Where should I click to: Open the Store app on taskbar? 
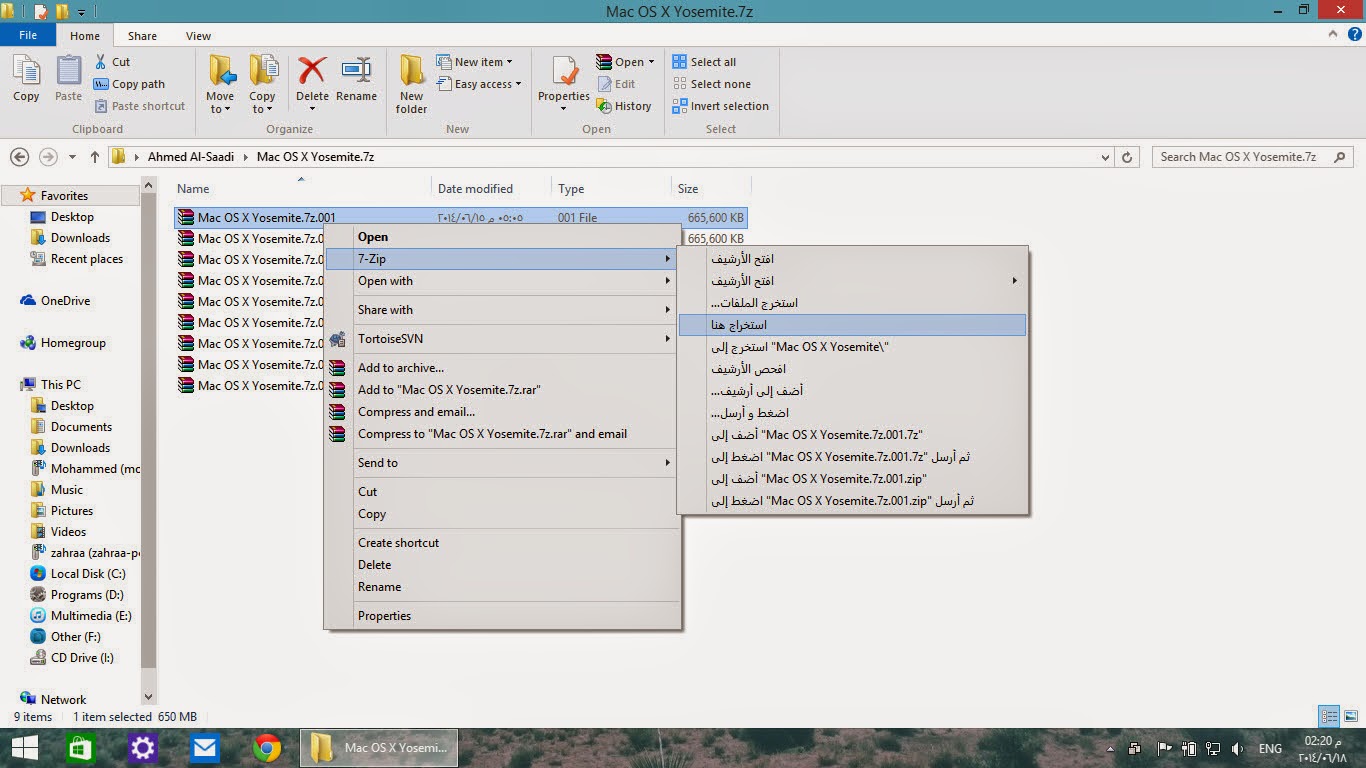click(x=80, y=748)
